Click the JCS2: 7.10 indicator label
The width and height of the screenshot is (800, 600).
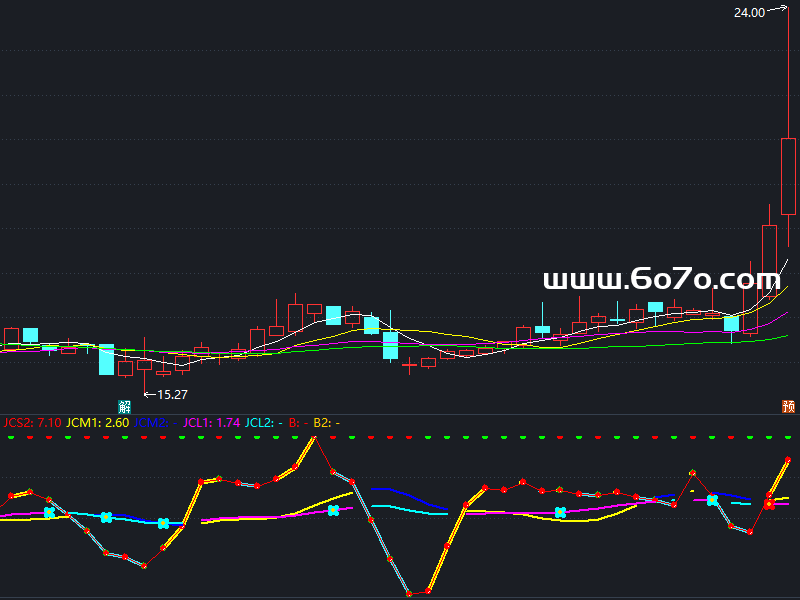click(32, 423)
